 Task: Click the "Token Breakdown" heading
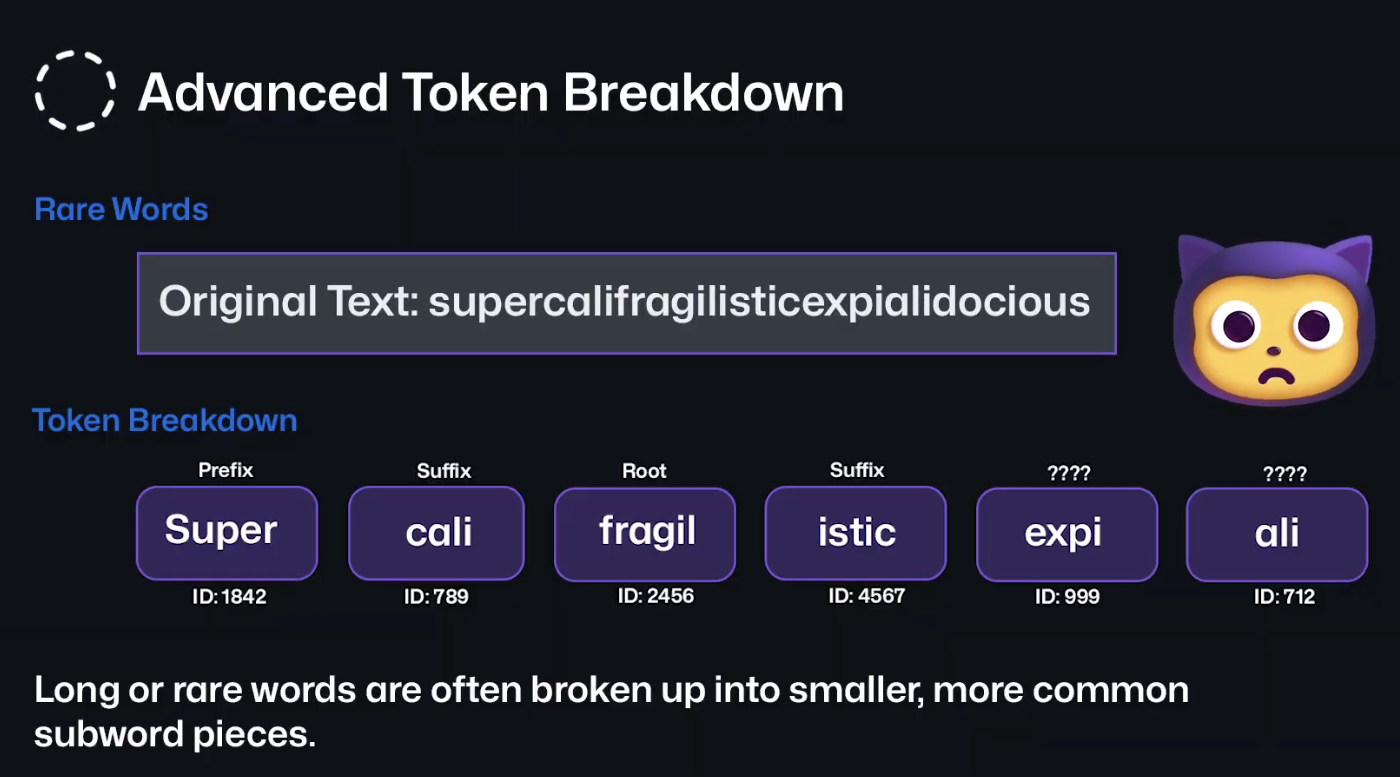coord(165,420)
